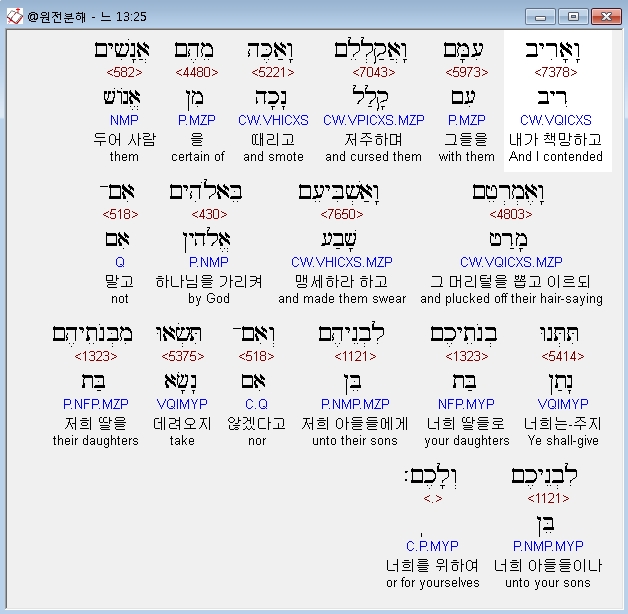
Task: Click the gloss 'unto their sons'
Action: pyautogui.click(x=355, y=440)
